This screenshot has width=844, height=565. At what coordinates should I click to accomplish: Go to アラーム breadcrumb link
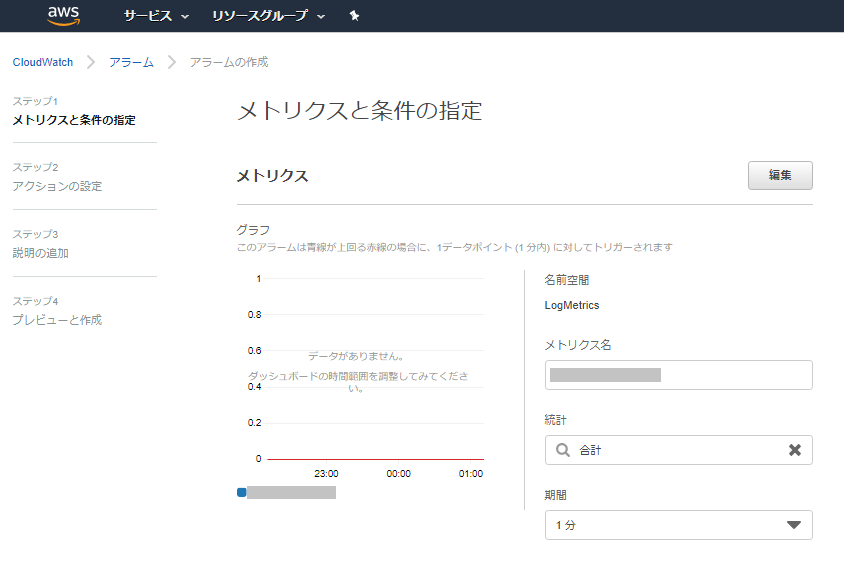[131, 62]
